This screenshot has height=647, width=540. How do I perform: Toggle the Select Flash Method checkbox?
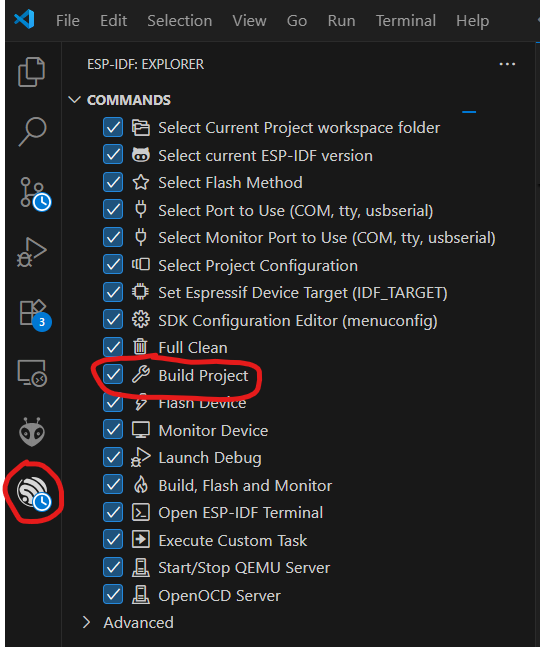click(113, 182)
